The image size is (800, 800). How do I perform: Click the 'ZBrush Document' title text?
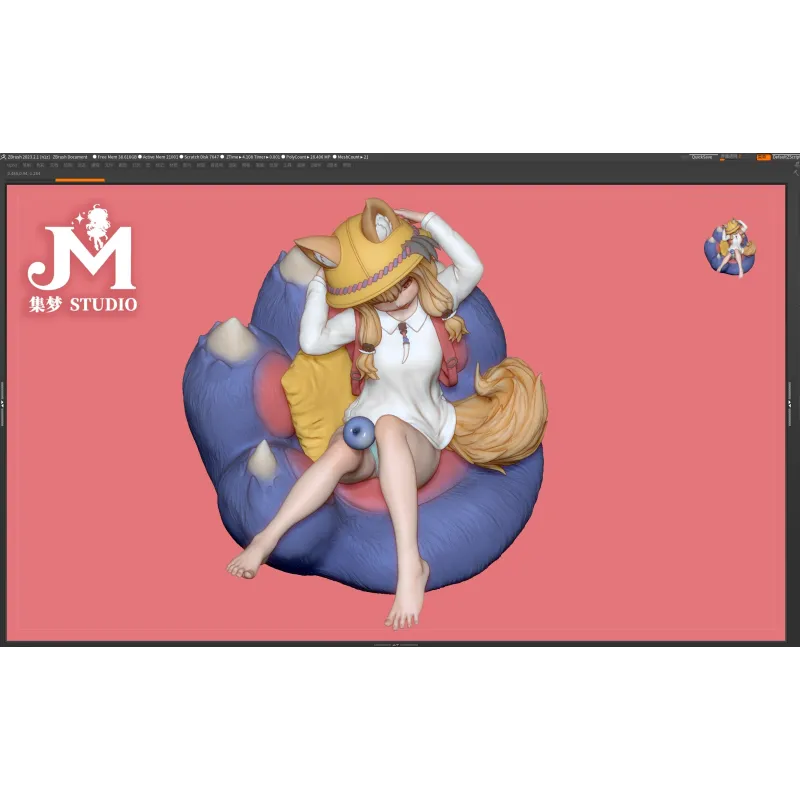(x=70, y=157)
